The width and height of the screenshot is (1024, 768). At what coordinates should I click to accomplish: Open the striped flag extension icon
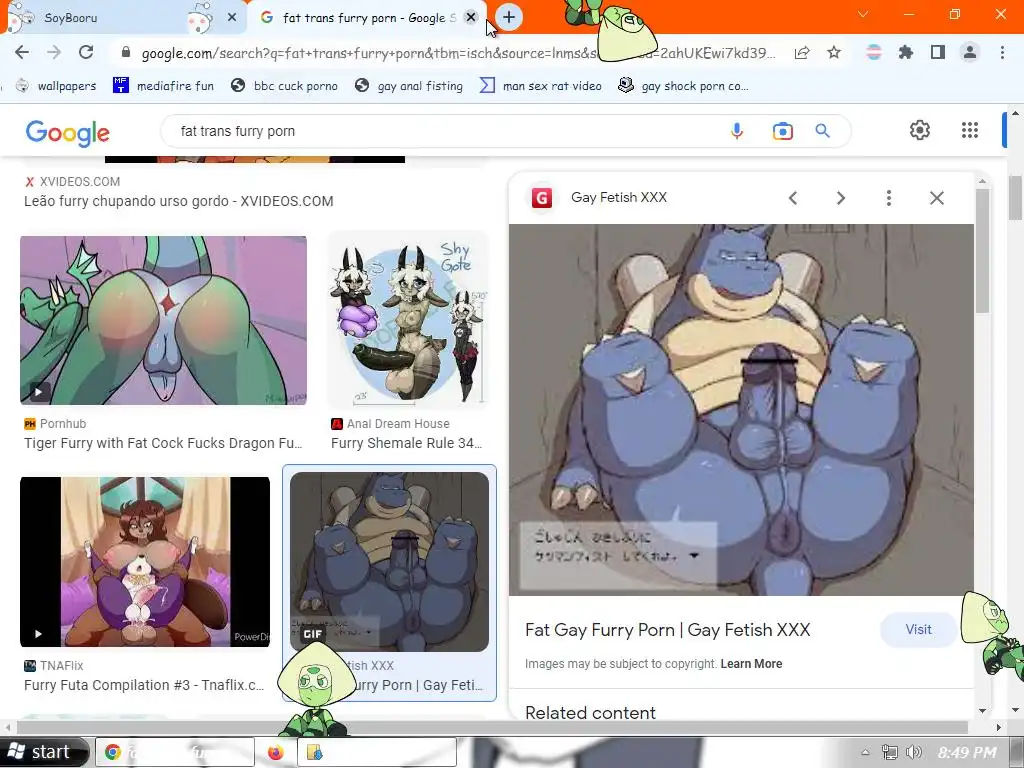click(x=874, y=52)
